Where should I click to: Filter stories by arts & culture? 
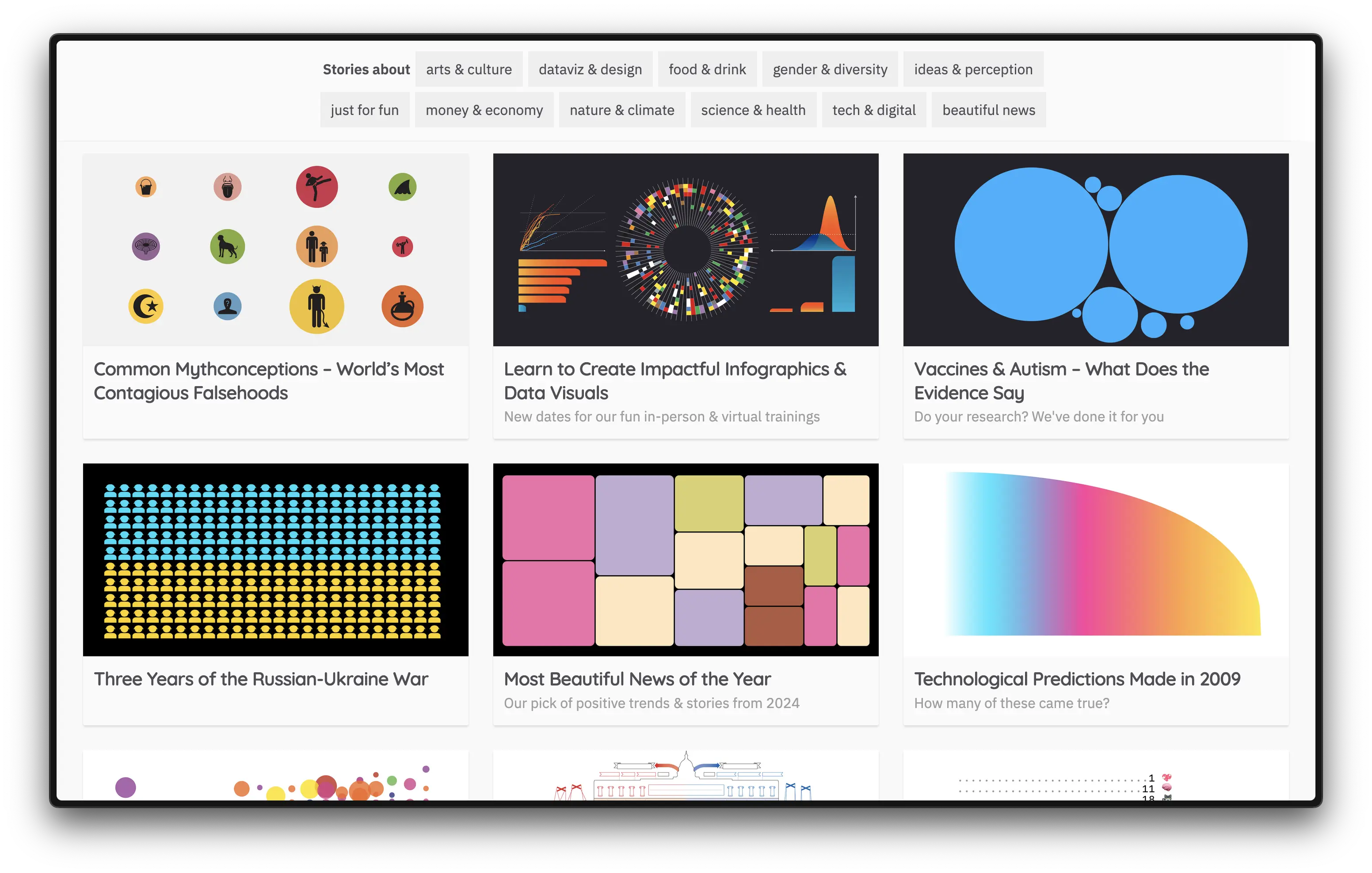tap(469, 69)
